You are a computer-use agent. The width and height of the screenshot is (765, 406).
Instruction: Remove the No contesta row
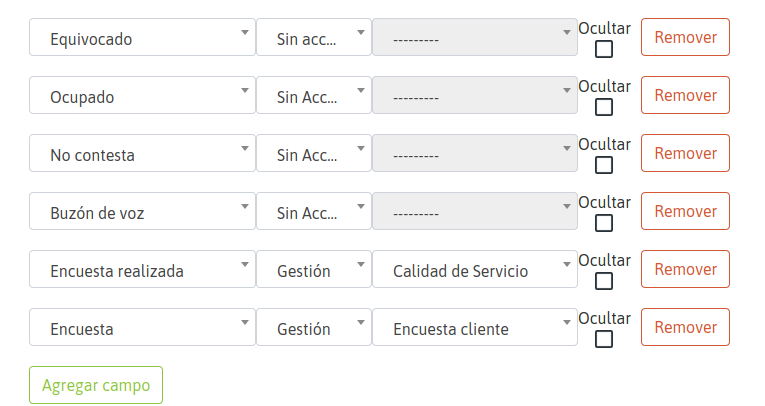point(685,154)
